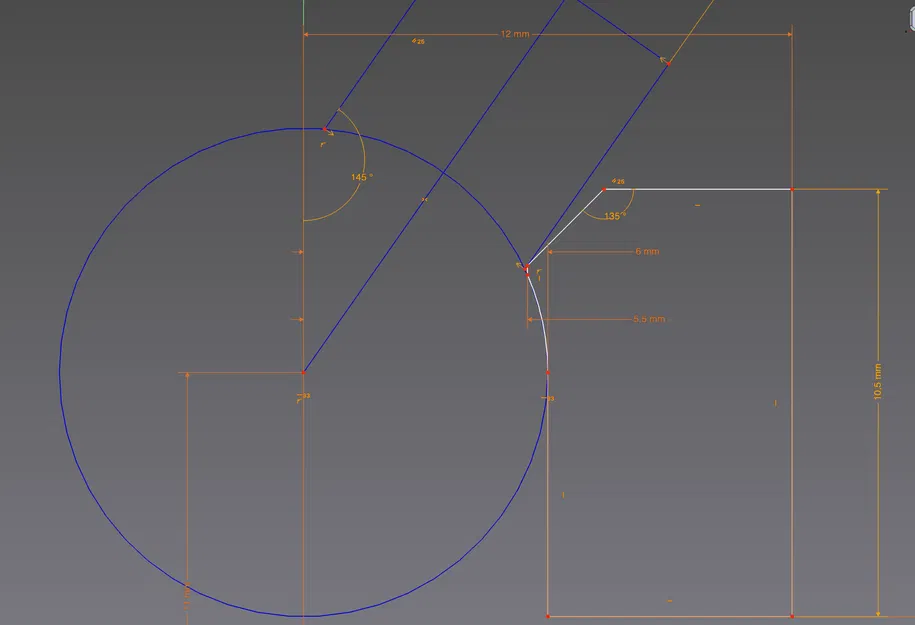915x625 pixels.
Task: Select the left endpoint of white horizontal line
Action: (604, 189)
